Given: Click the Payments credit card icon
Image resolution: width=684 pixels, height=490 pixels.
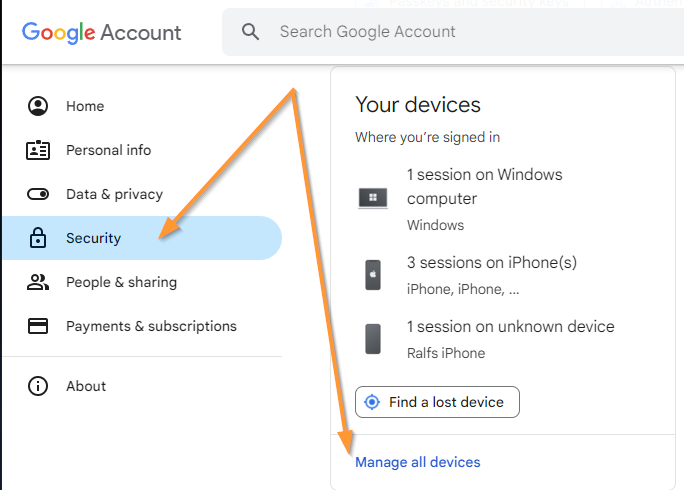Looking at the screenshot, I should point(38,326).
